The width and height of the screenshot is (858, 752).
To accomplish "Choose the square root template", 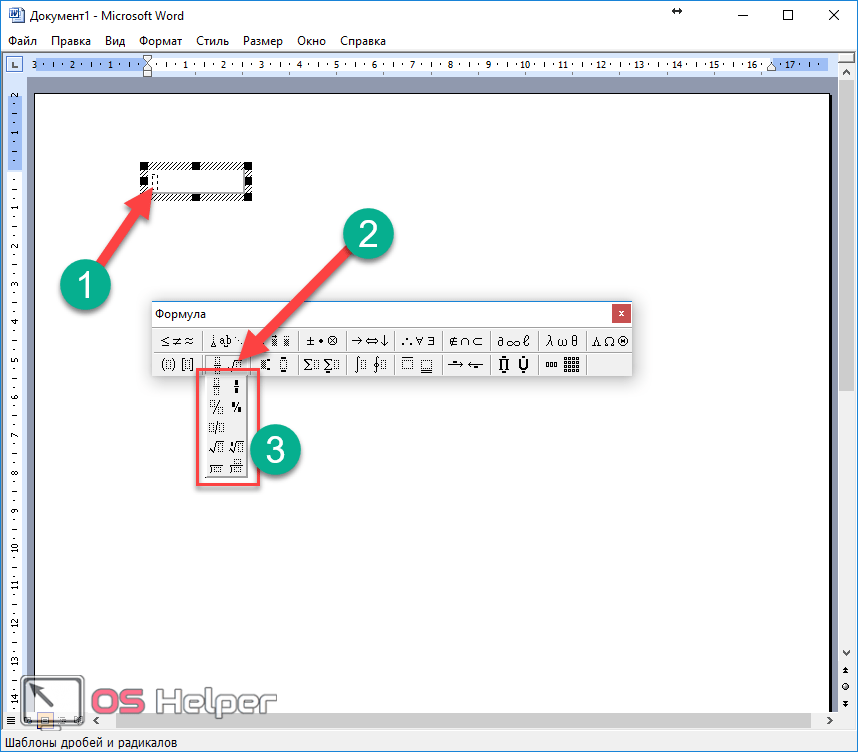I will pyautogui.click(x=215, y=446).
